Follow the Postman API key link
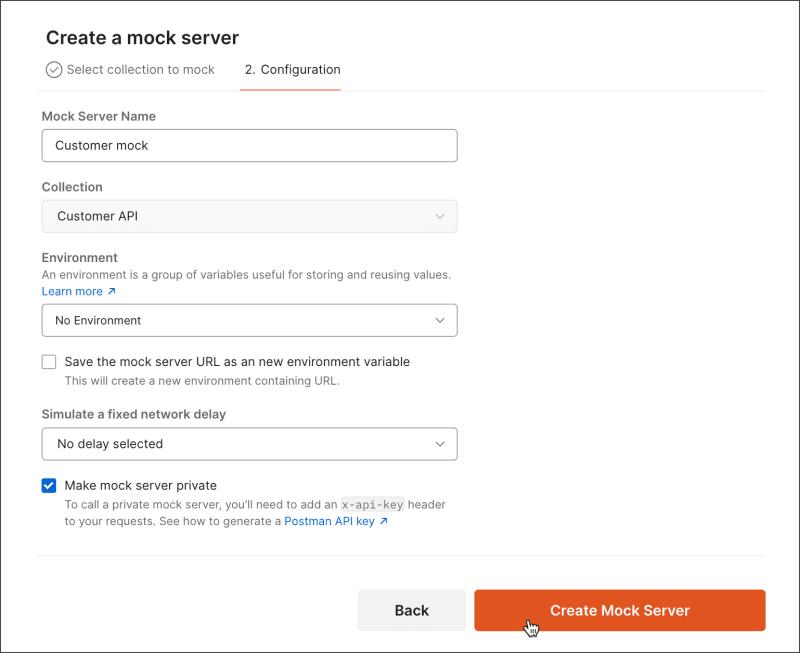 click(x=329, y=521)
